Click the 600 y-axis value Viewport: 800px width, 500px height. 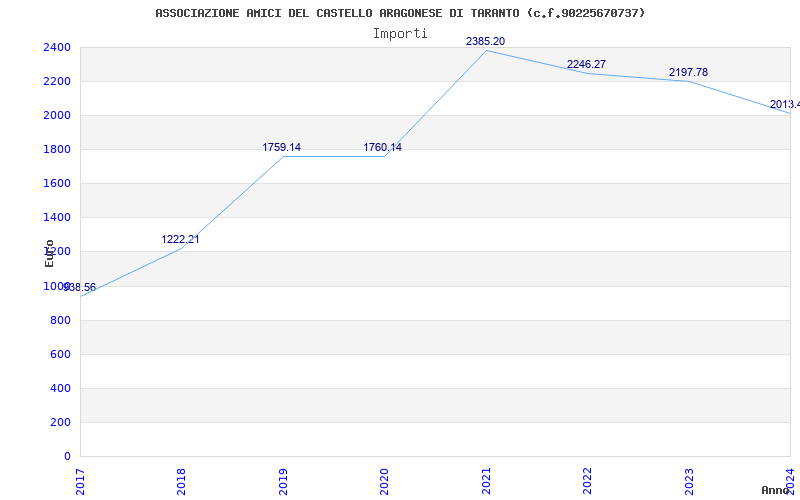60,355
